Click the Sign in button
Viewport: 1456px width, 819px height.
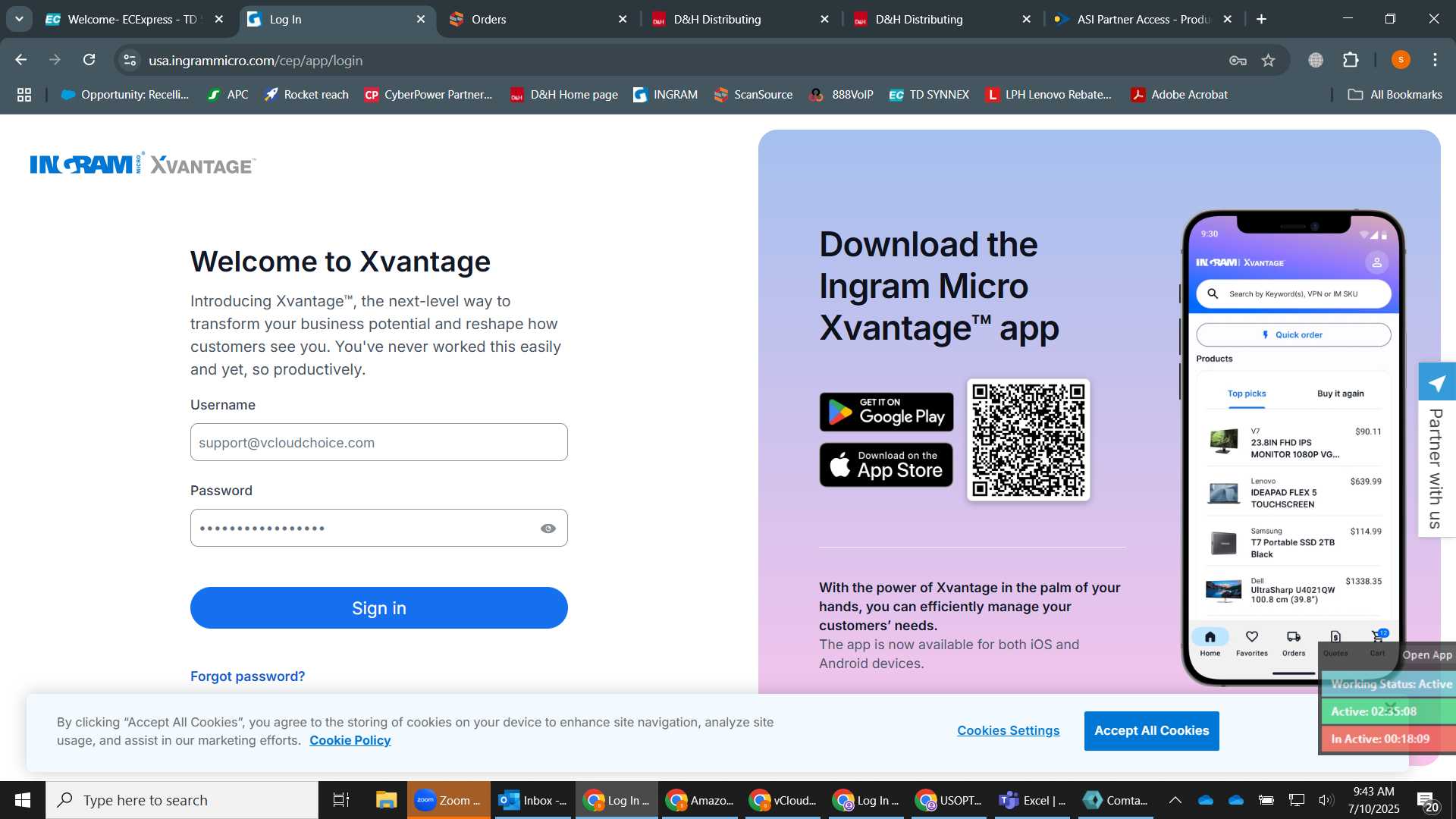coord(378,607)
